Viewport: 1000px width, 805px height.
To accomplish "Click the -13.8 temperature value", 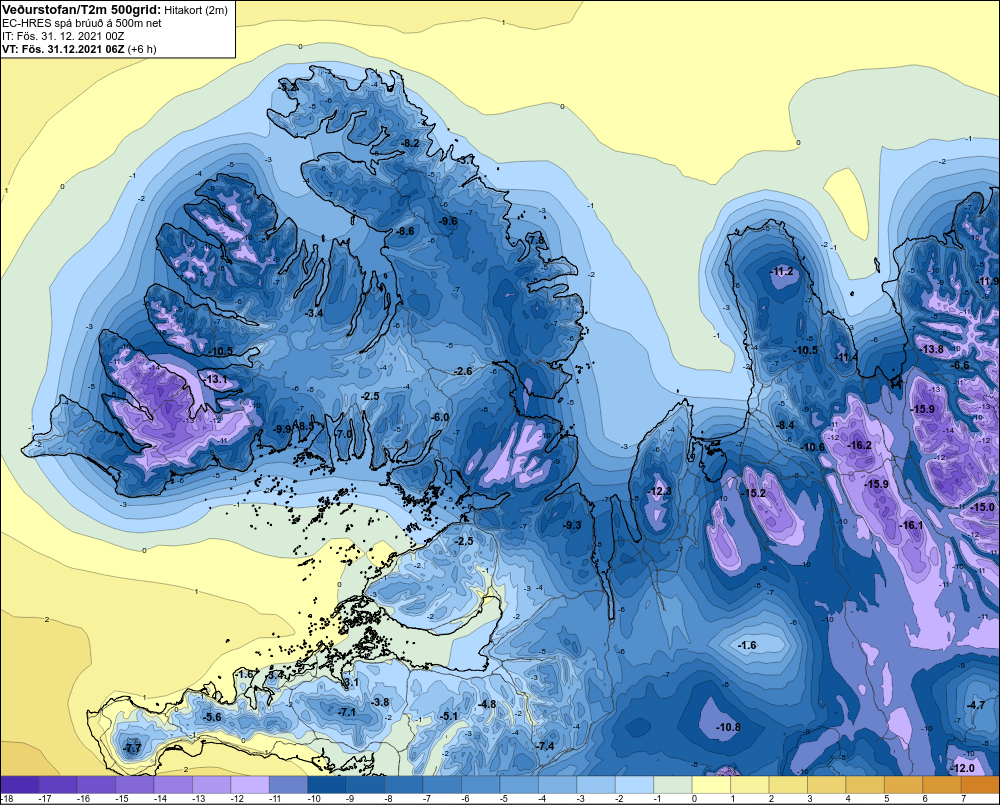I will [932, 349].
